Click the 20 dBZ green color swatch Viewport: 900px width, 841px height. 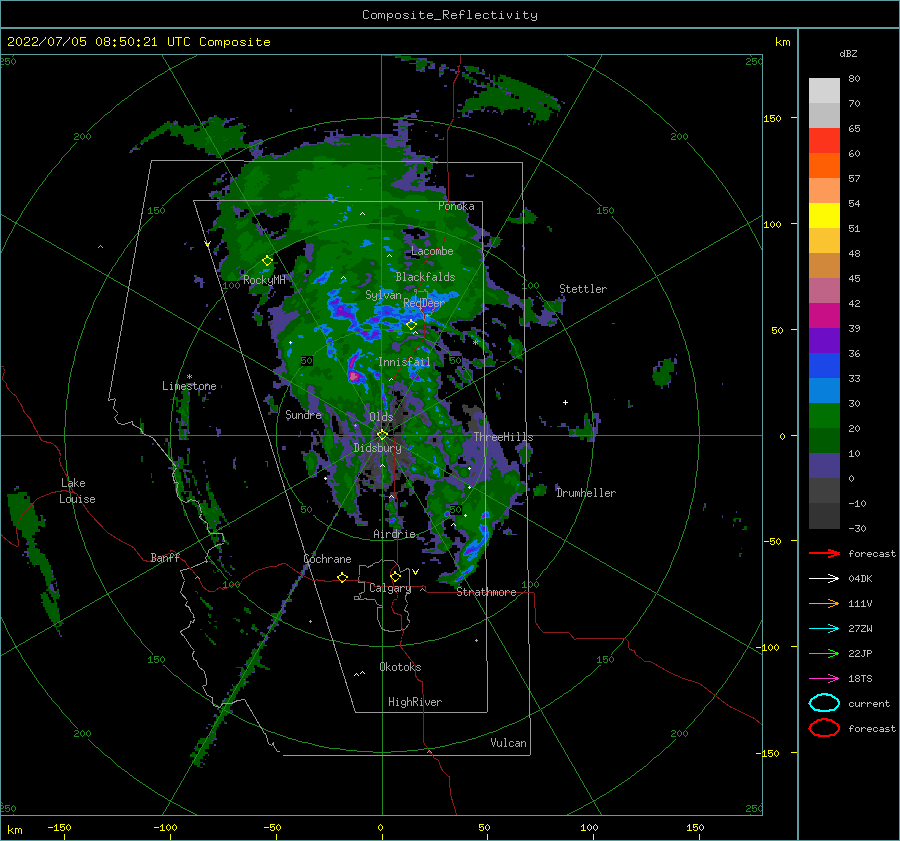pos(824,416)
